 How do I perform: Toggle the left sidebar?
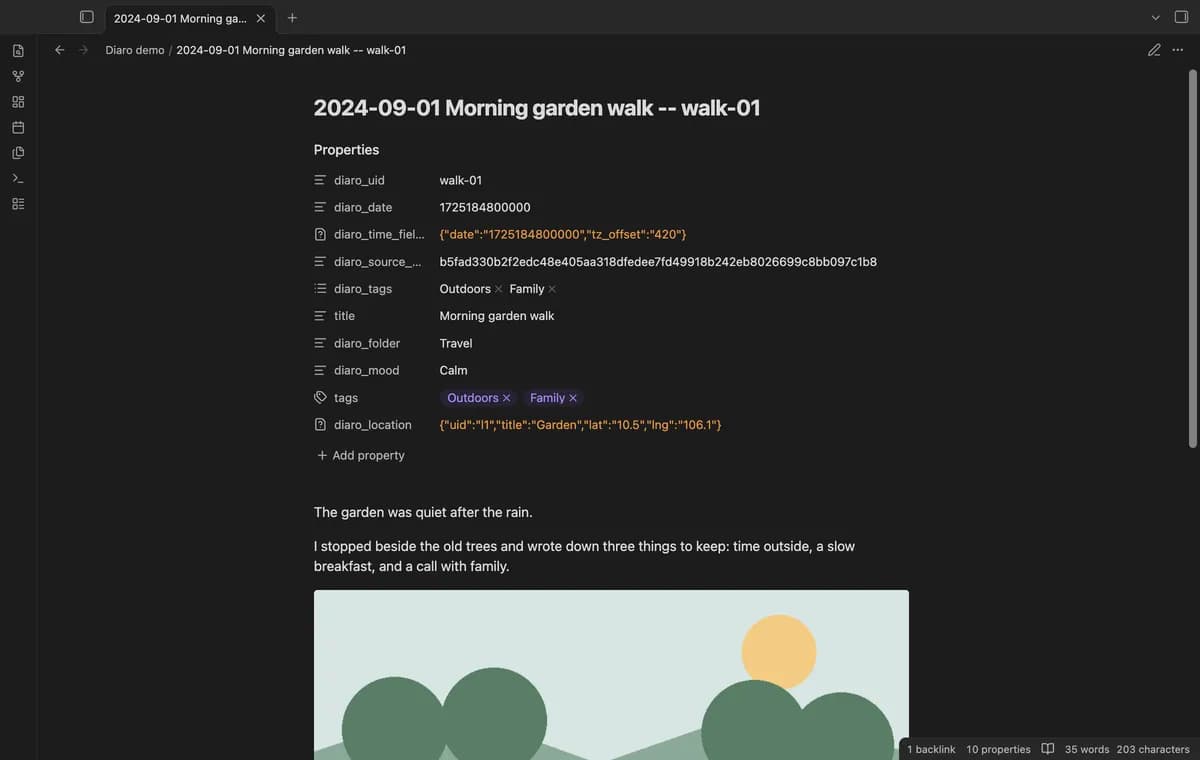click(x=87, y=17)
